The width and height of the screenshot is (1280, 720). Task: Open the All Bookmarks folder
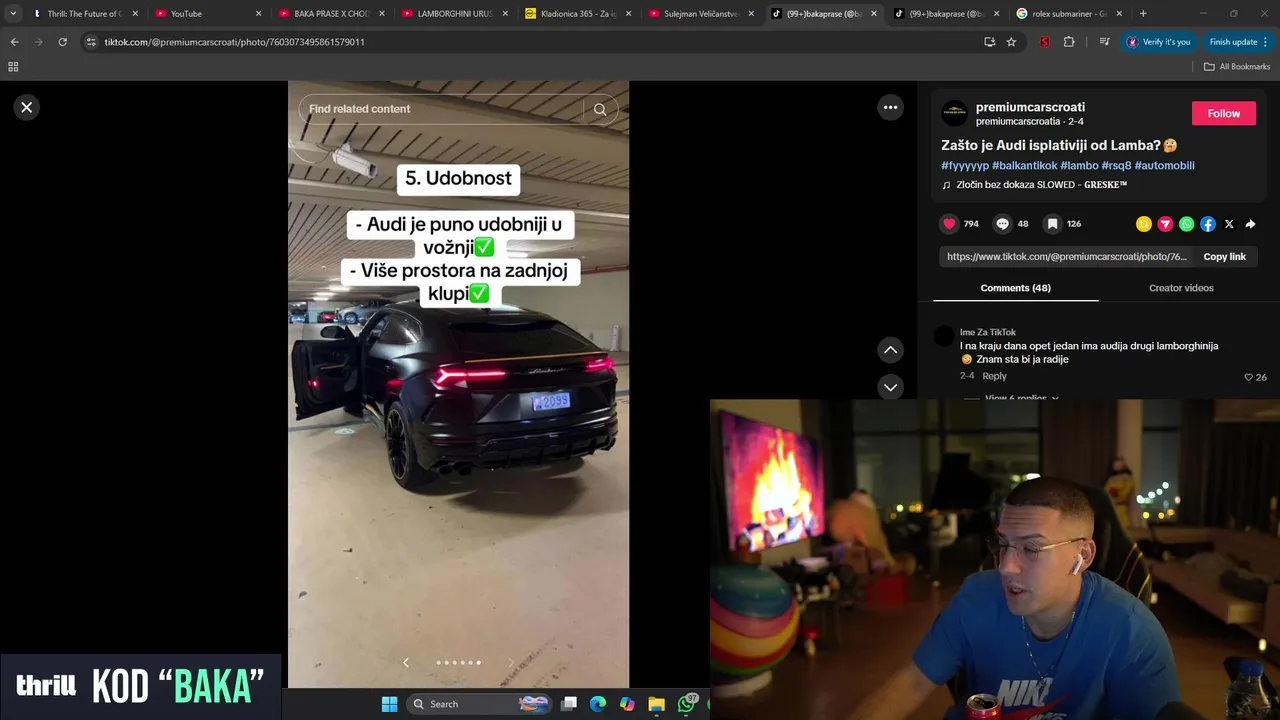click(x=1237, y=66)
